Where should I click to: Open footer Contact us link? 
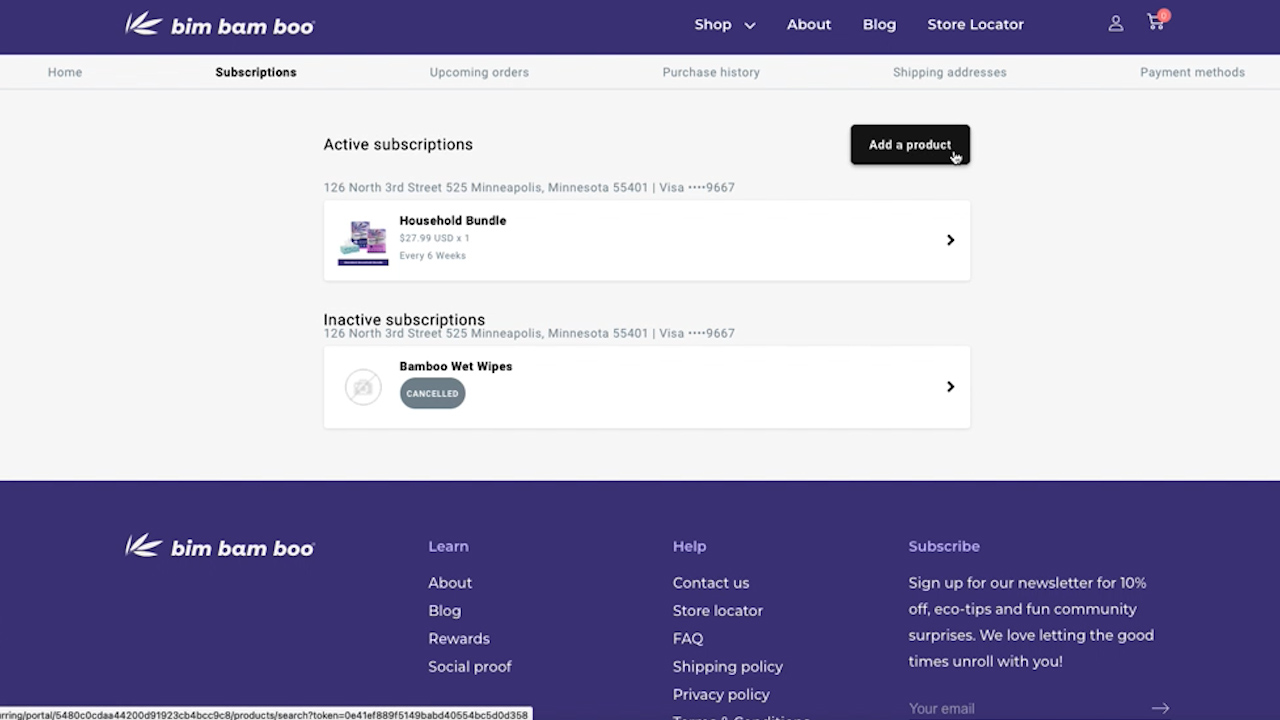pos(711,583)
